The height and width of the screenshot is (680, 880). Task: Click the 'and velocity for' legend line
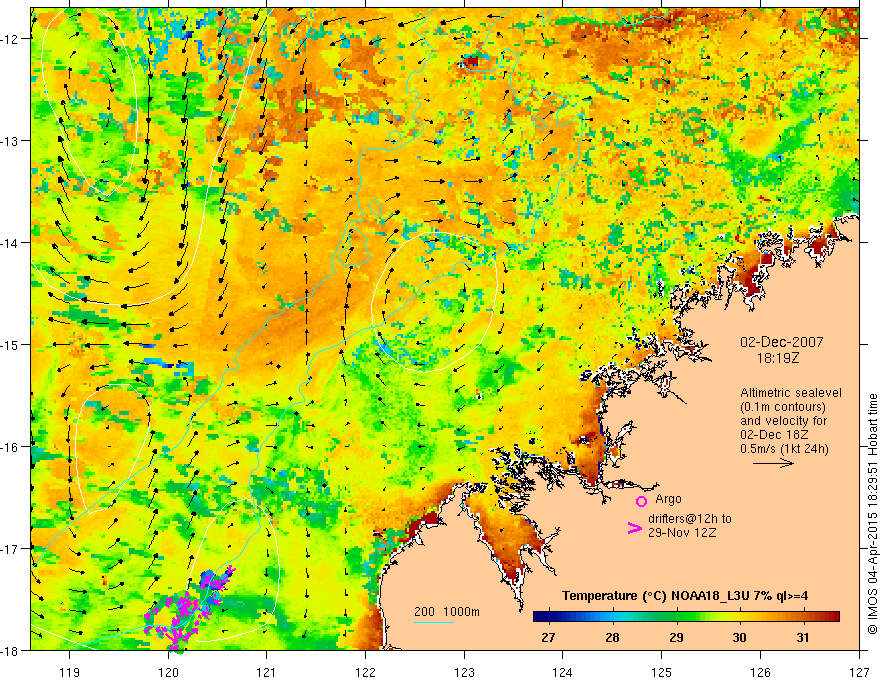(783, 421)
